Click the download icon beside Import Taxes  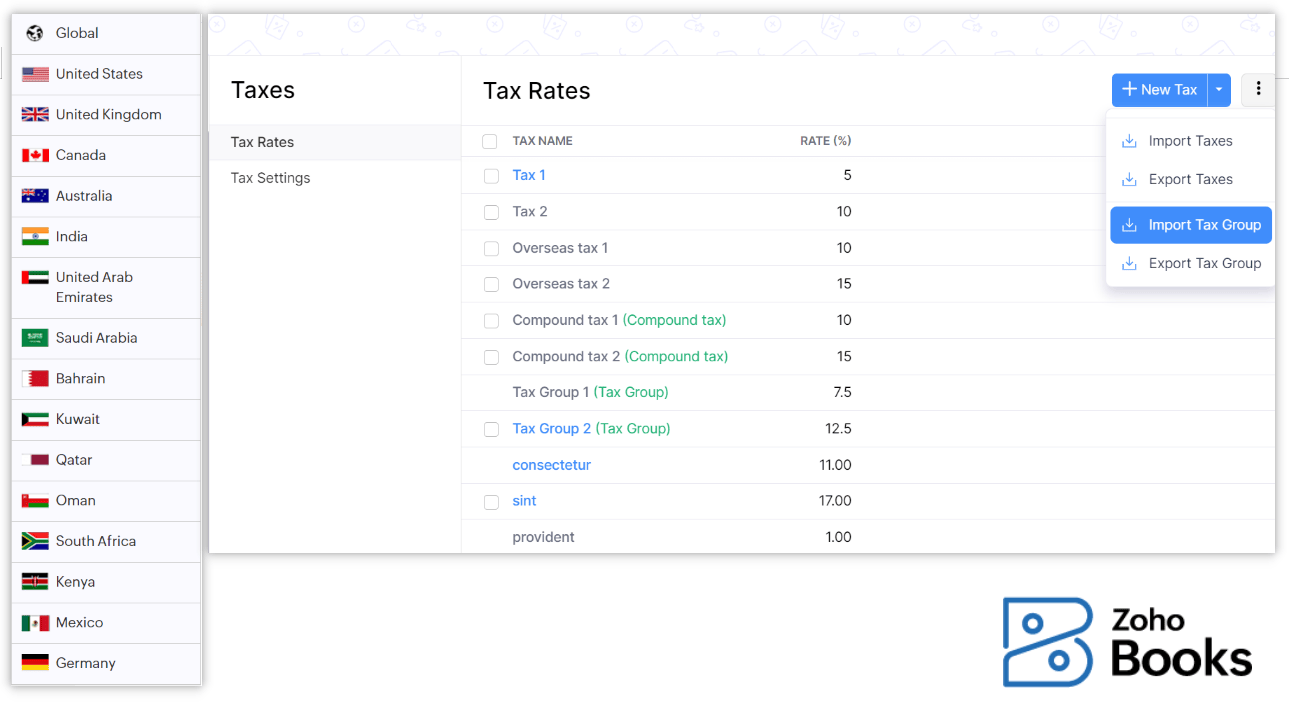click(x=1129, y=141)
